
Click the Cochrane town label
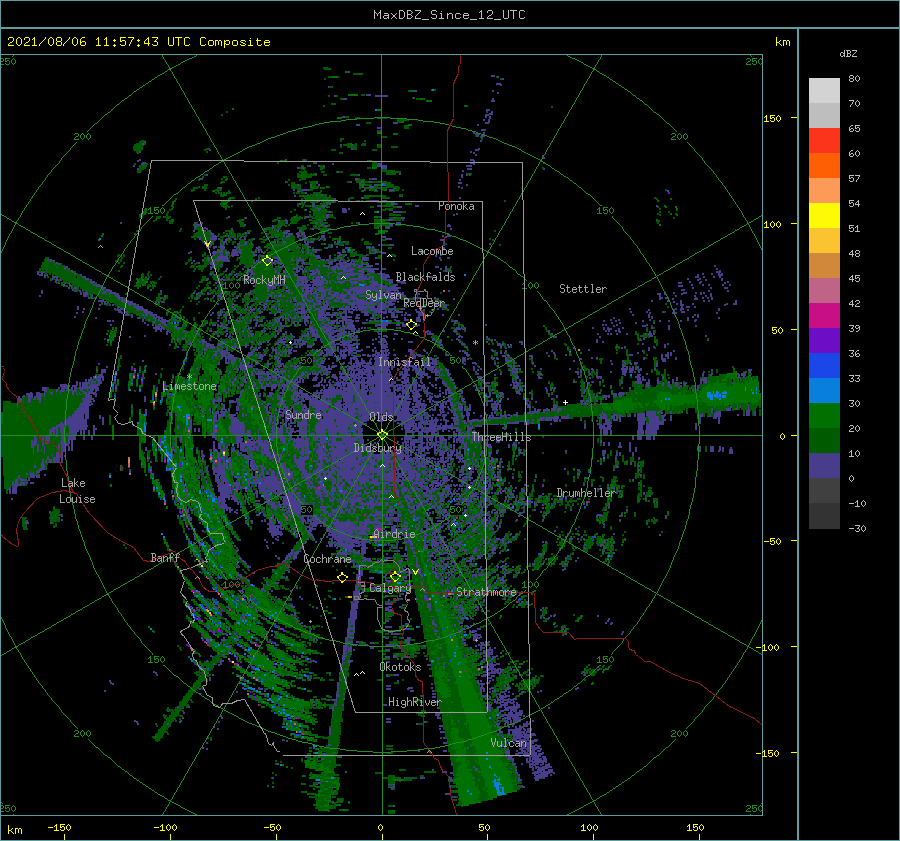pos(327,559)
